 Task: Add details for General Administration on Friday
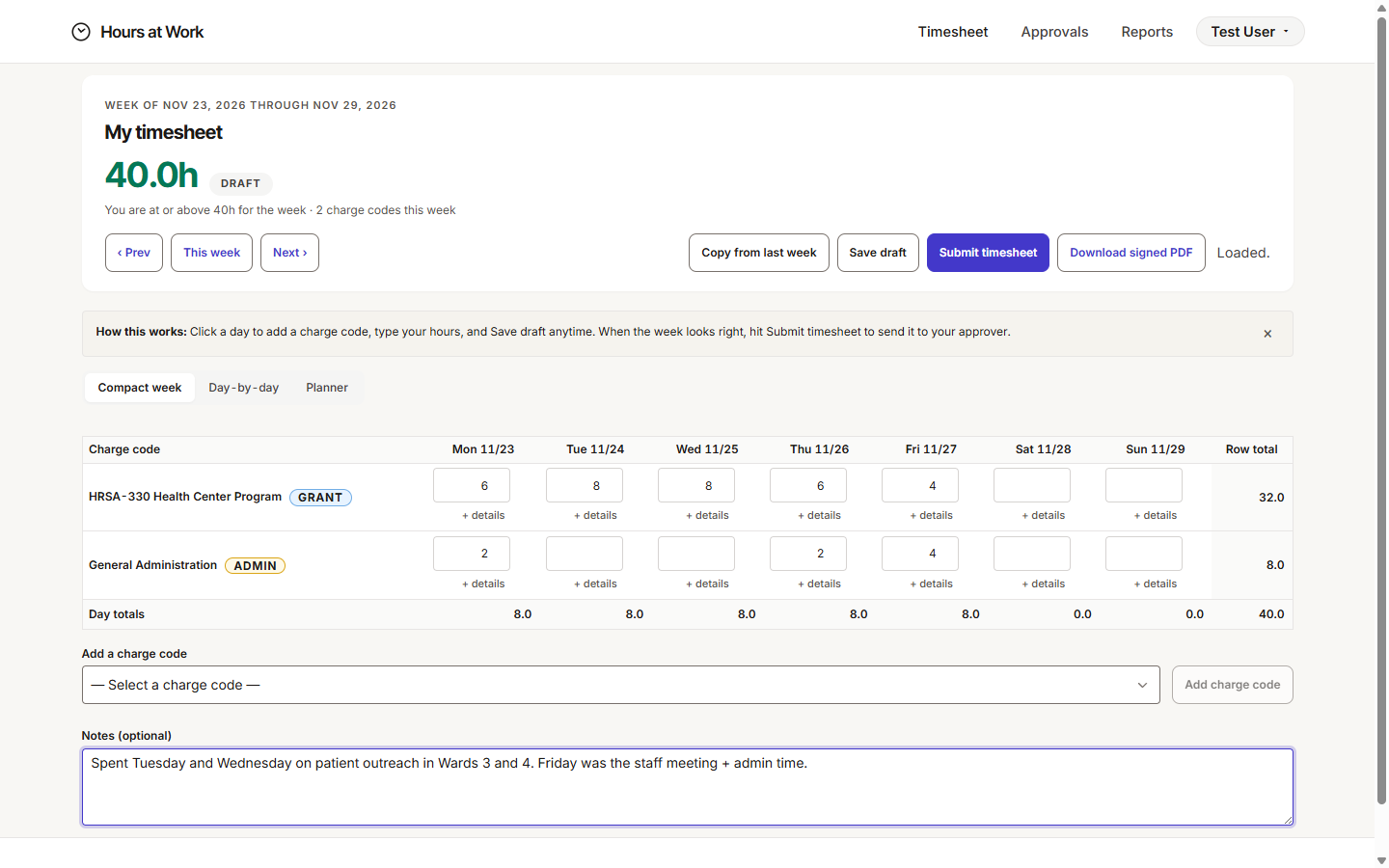click(x=931, y=583)
